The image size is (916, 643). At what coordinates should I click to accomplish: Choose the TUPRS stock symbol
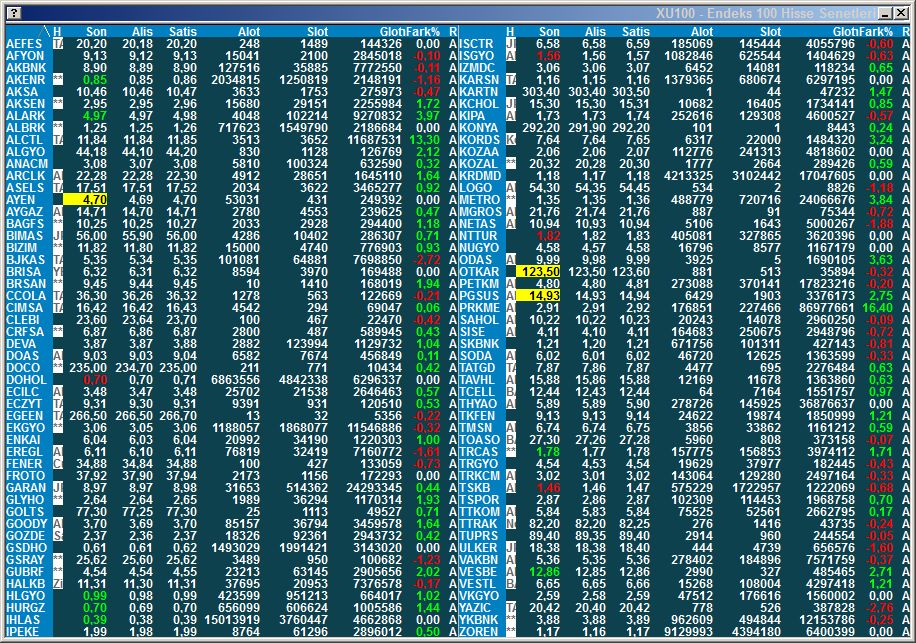pos(479,536)
